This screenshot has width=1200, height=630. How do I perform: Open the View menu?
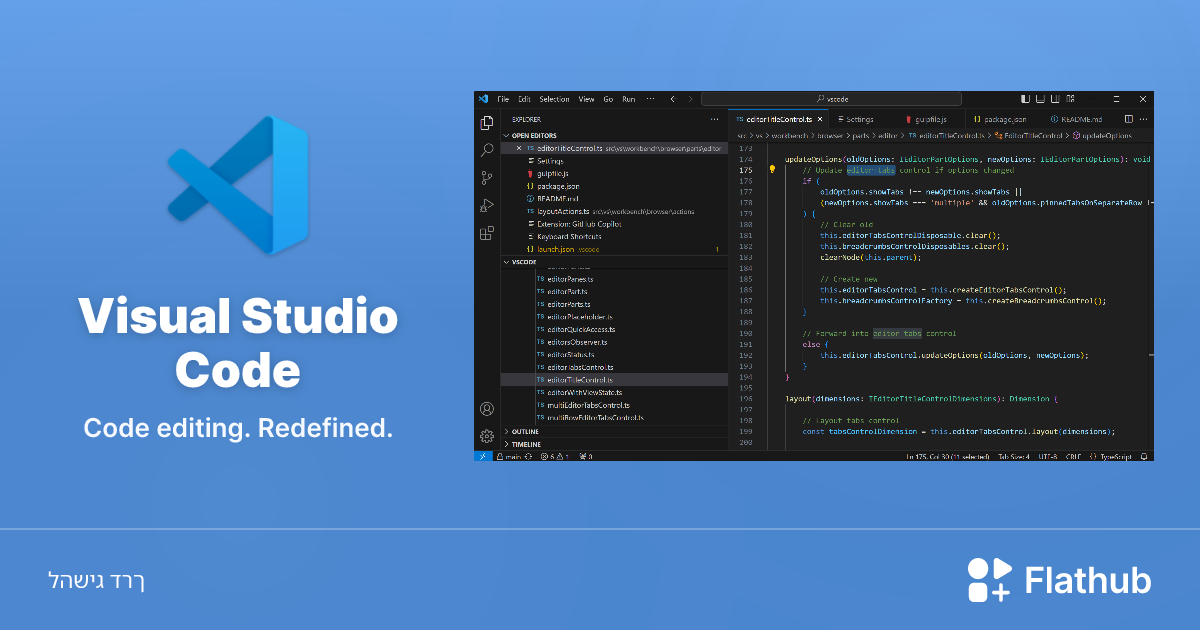(586, 99)
